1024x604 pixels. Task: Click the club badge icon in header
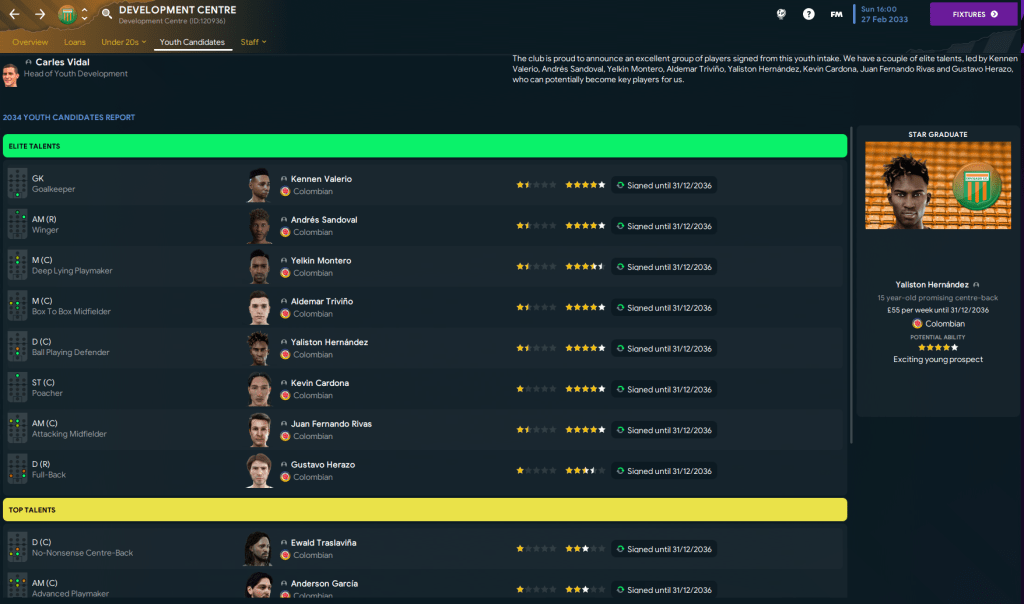pyautogui.click(x=66, y=14)
